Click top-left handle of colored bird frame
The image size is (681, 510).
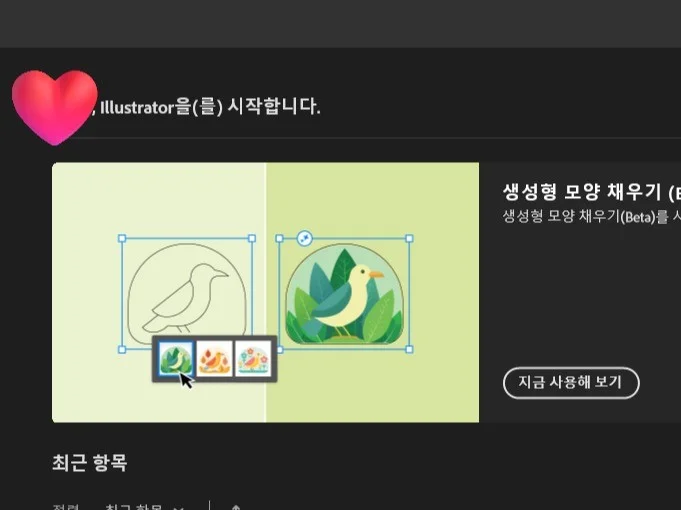279,238
